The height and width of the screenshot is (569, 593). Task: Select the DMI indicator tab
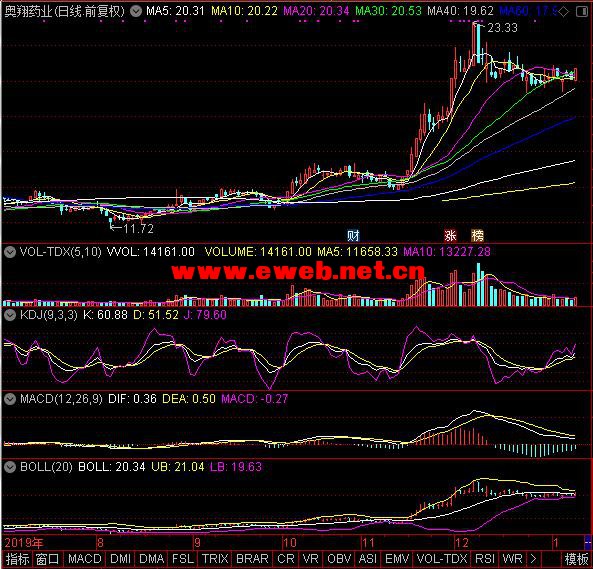click(x=120, y=559)
